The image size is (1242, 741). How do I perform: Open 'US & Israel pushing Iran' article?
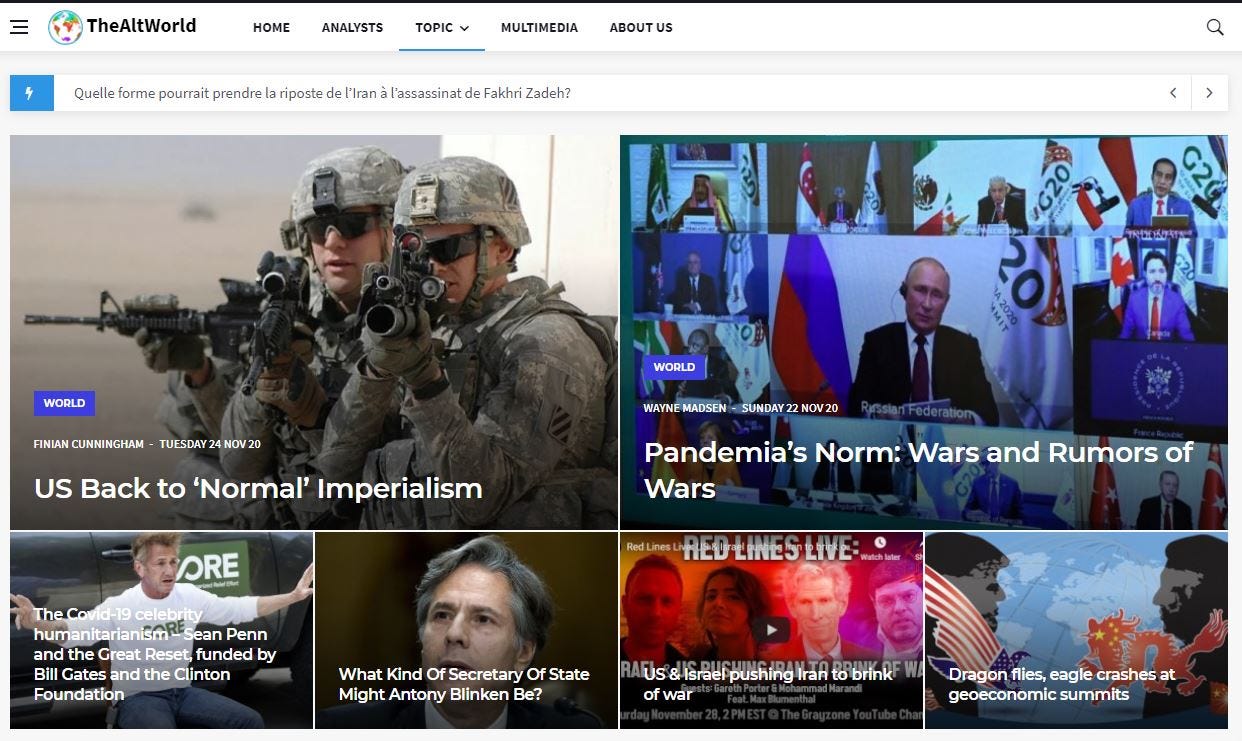coord(768,684)
